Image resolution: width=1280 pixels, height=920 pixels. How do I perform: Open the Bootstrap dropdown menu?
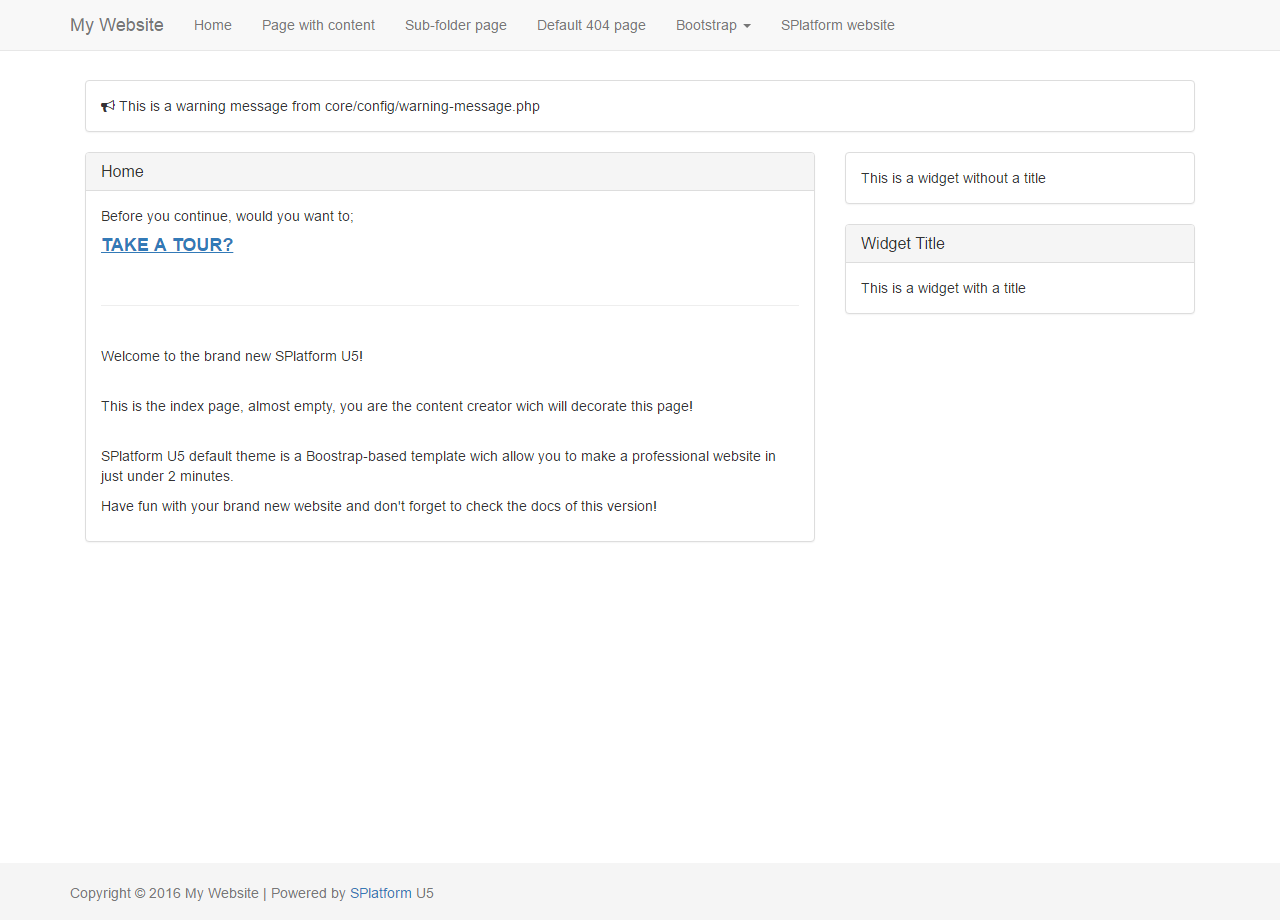click(713, 25)
